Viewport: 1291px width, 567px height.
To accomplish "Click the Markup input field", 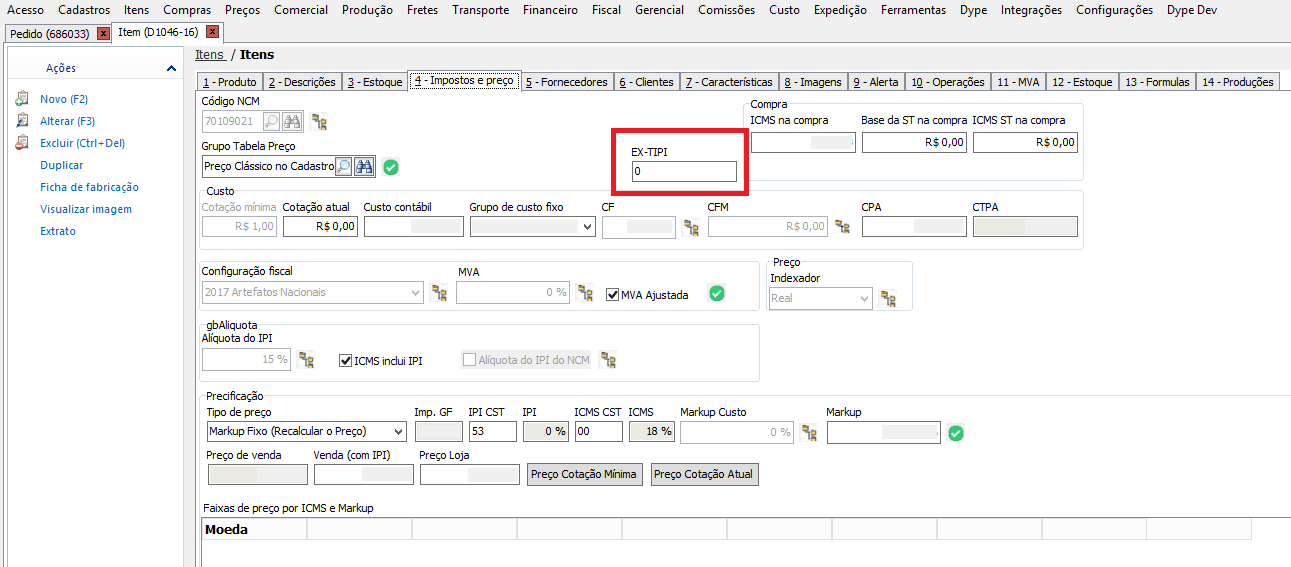I will click(x=884, y=432).
